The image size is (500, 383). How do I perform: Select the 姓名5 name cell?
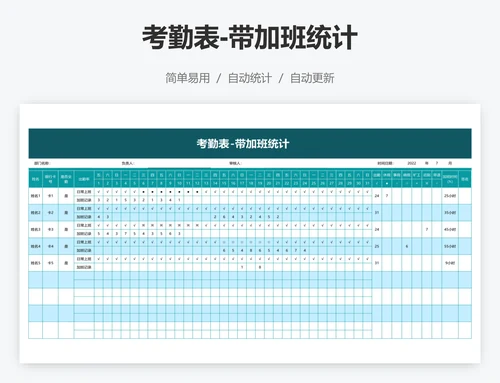coord(35,263)
